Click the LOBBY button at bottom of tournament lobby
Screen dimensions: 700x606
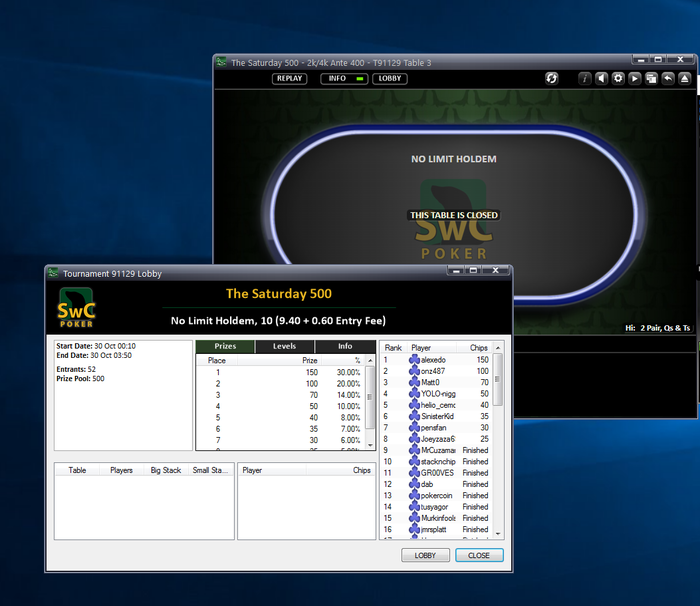click(425, 555)
